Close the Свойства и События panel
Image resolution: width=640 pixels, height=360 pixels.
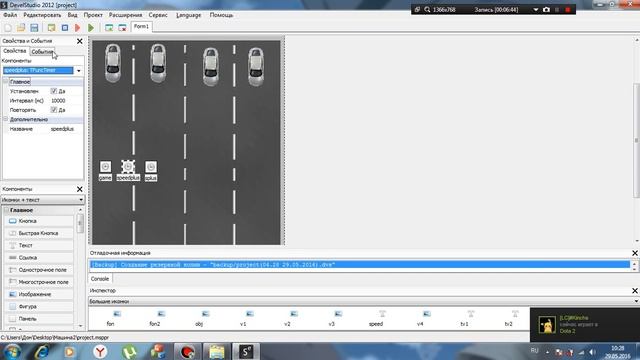[x=80, y=41]
